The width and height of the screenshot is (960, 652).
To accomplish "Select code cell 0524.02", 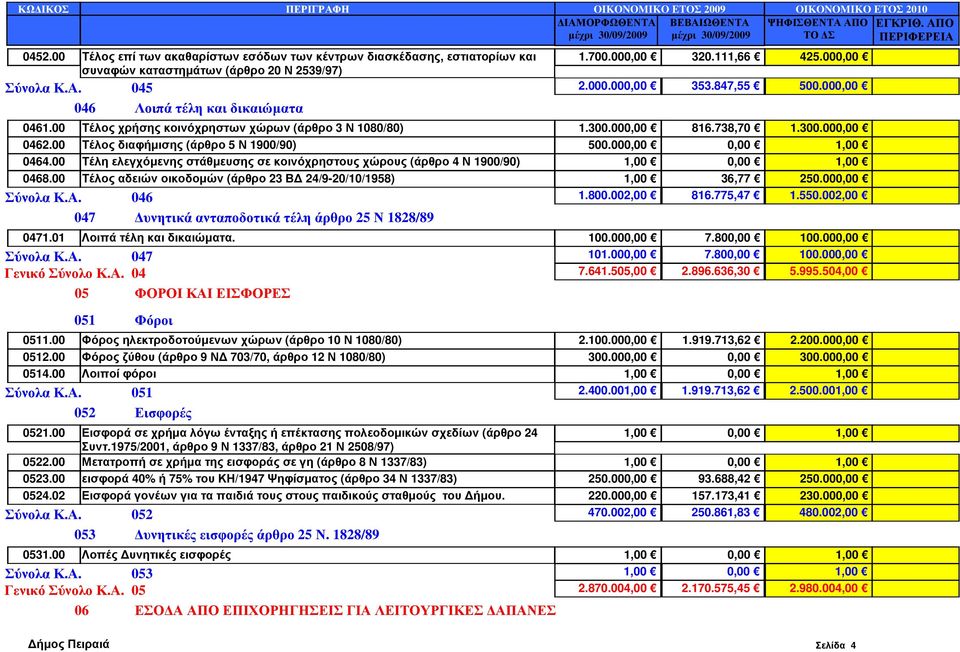I will [43, 496].
